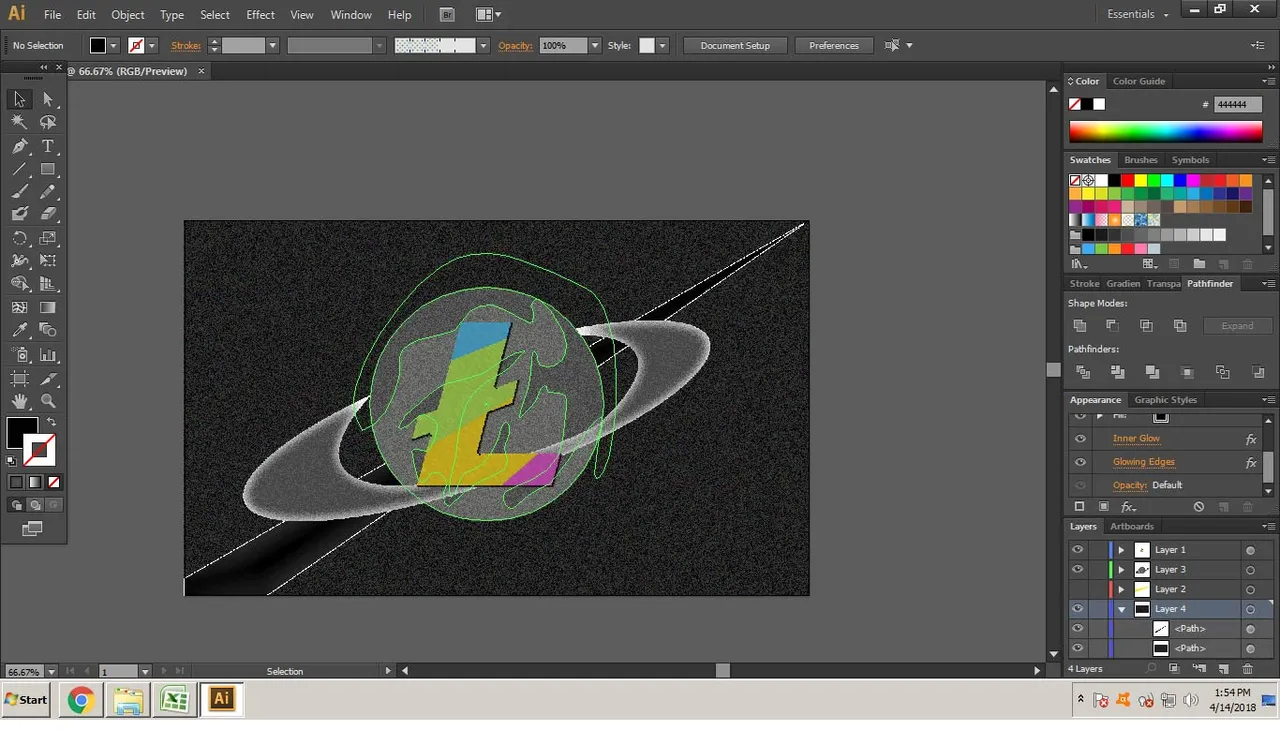Select the Zoom tool

coord(48,402)
